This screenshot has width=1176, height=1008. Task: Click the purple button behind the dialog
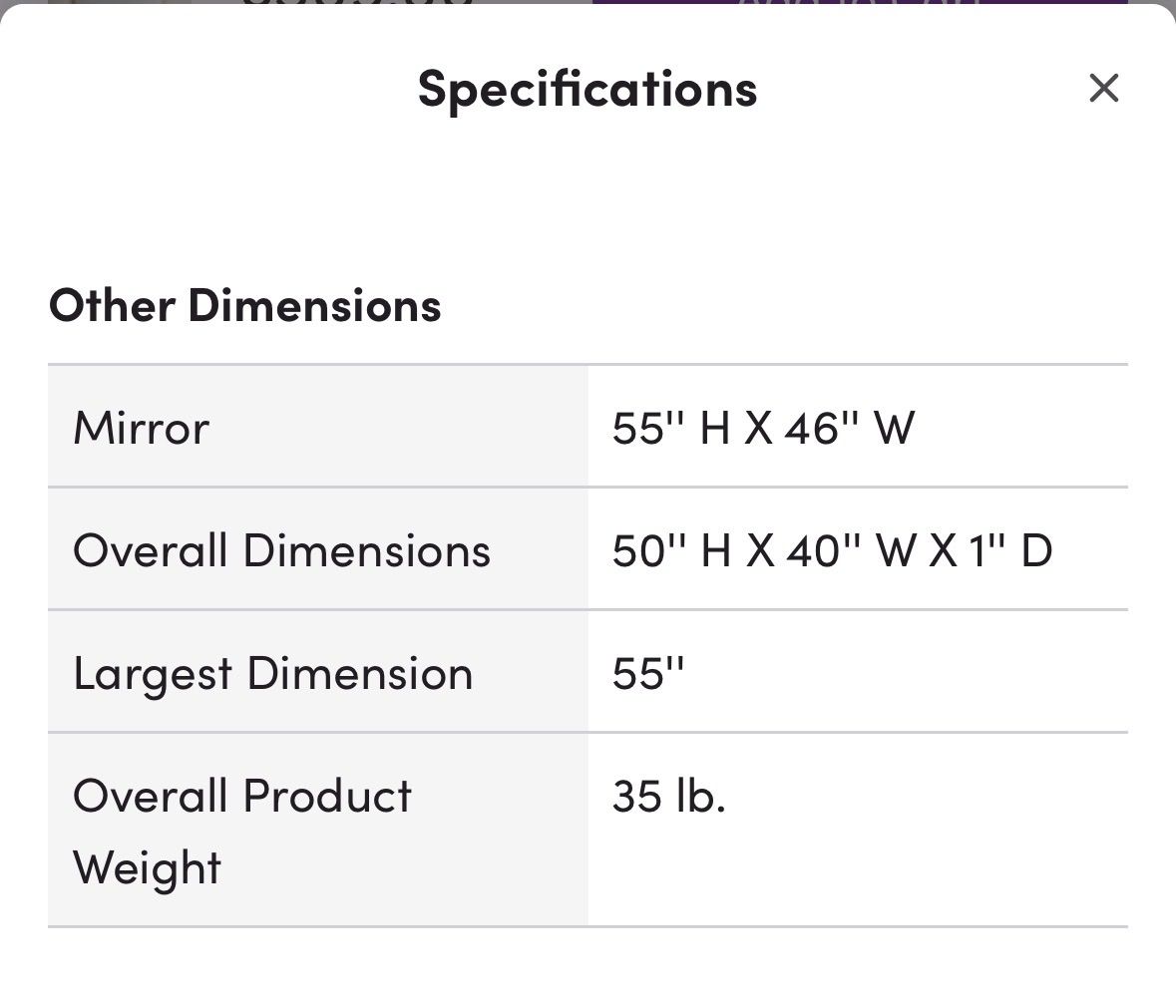(x=858, y=4)
